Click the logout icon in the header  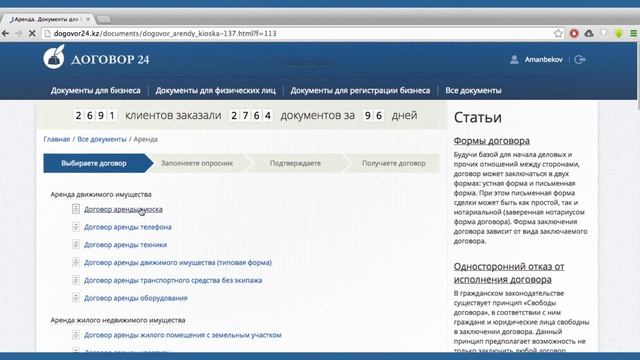click(x=580, y=60)
